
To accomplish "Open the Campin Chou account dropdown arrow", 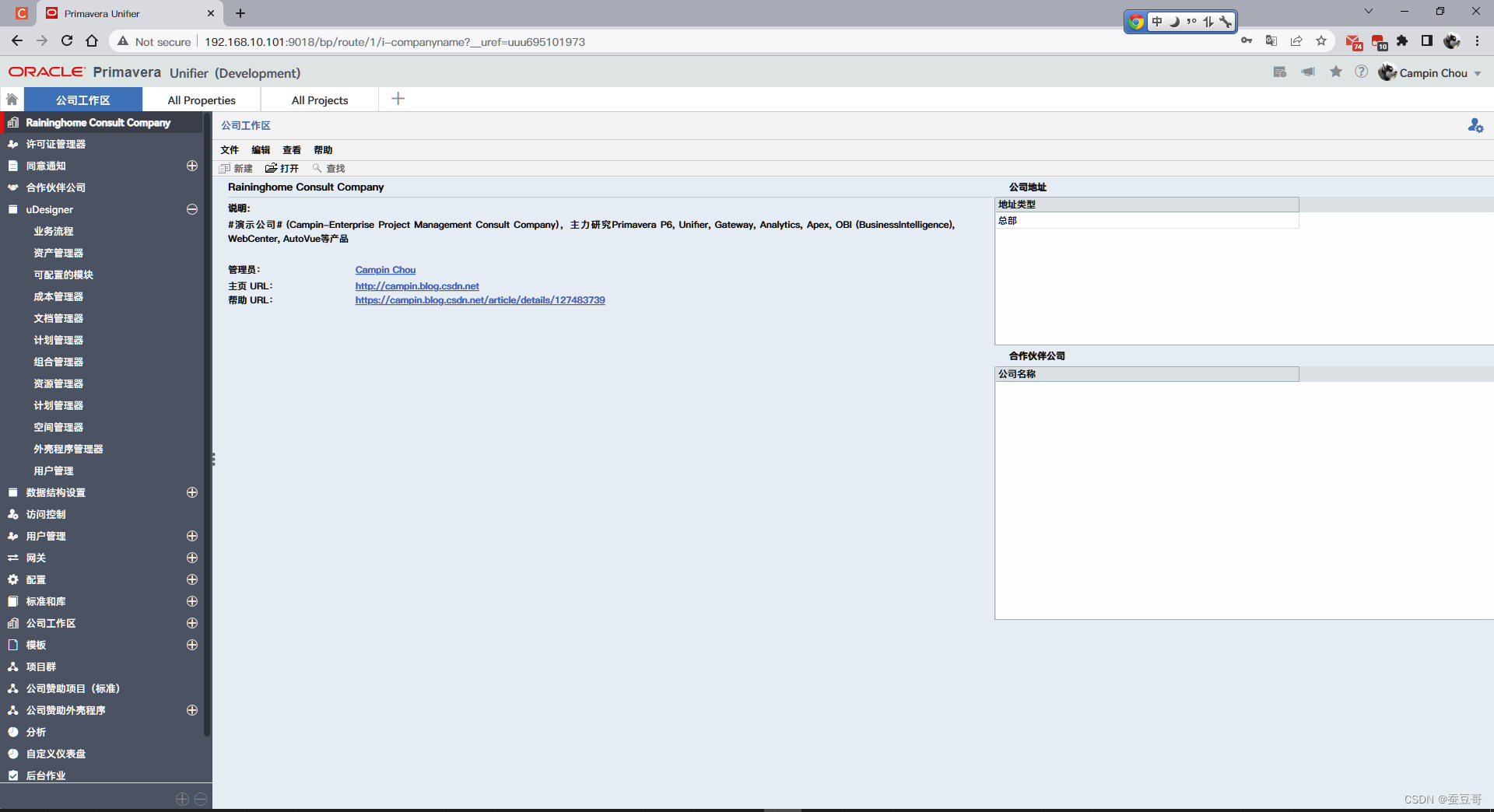I will (x=1478, y=73).
